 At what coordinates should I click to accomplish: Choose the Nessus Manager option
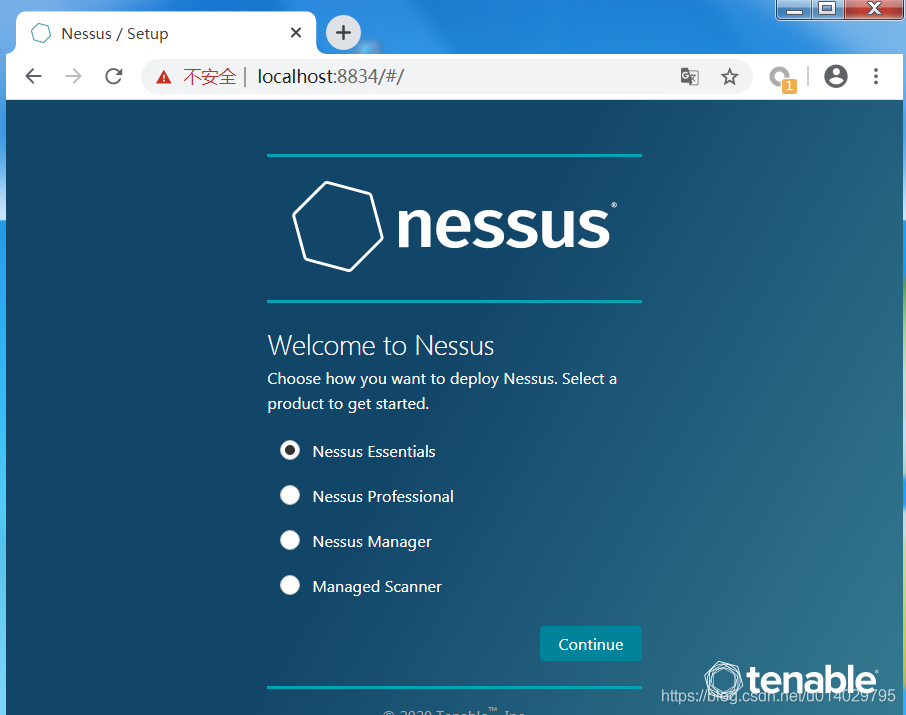(289, 540)
